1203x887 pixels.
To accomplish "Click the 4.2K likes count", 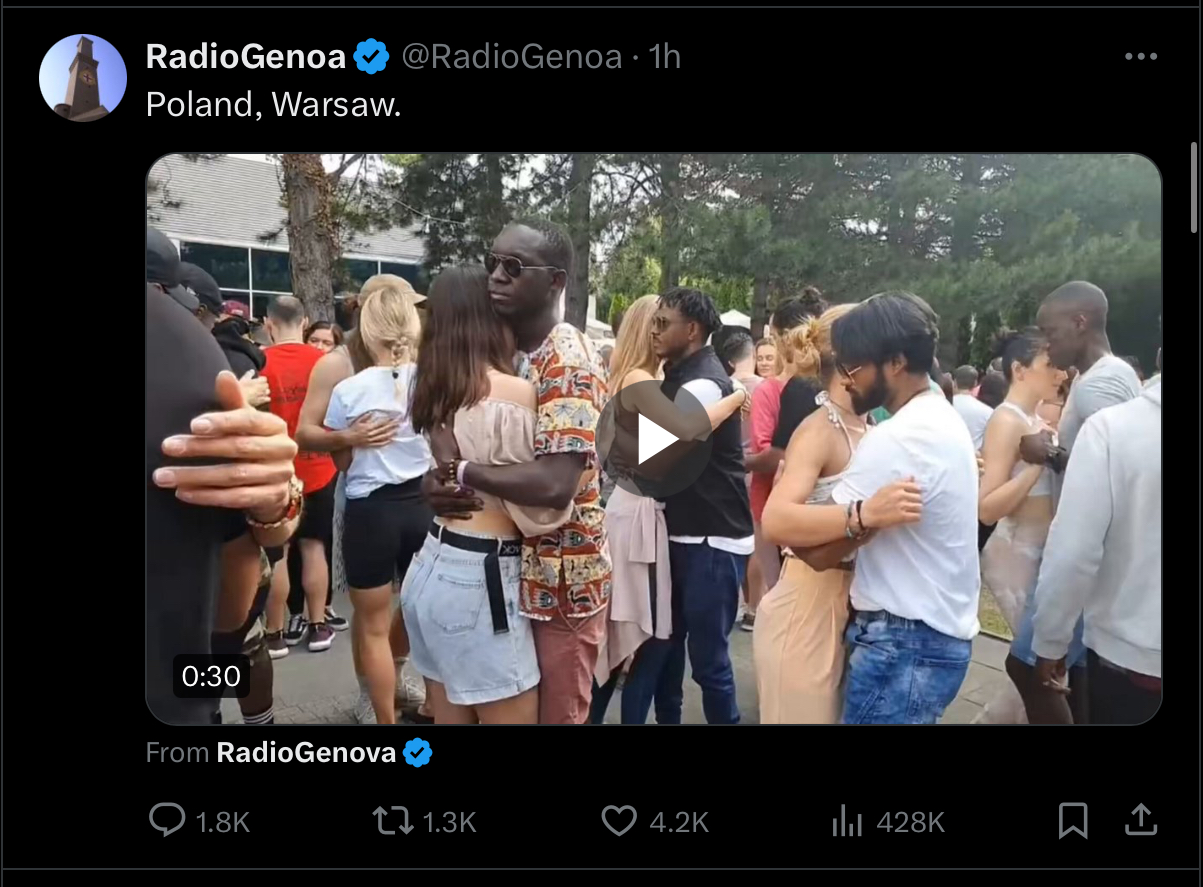I will (679, 823).
